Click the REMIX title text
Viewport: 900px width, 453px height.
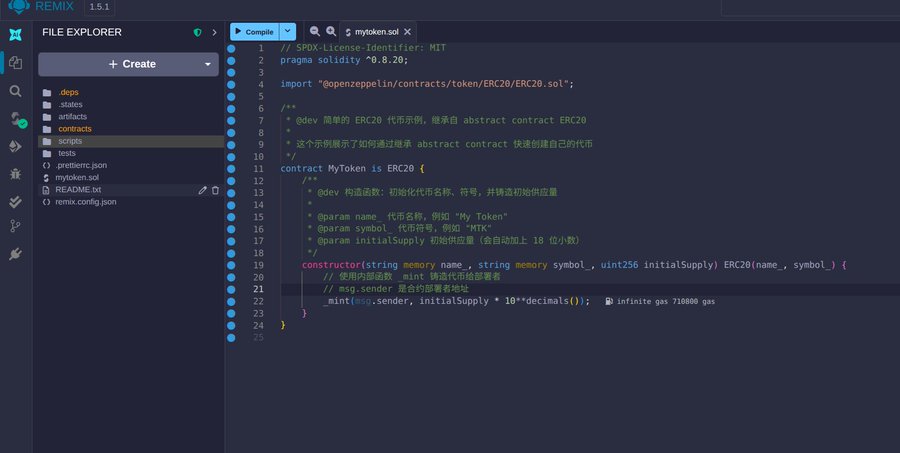pyautogui.click(x=55, y=6)
